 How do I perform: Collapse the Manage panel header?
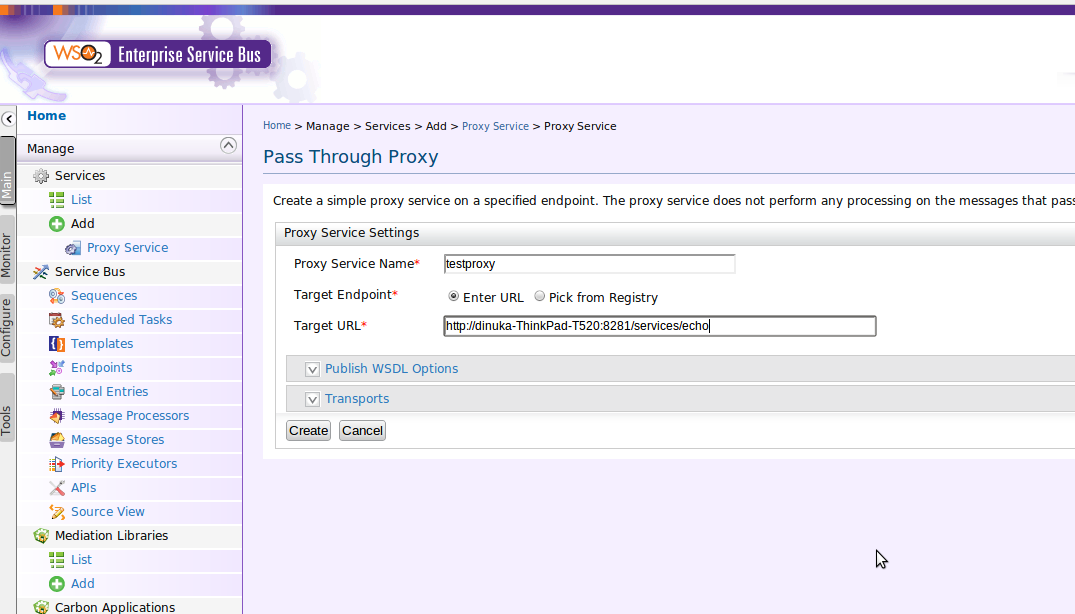229,146
